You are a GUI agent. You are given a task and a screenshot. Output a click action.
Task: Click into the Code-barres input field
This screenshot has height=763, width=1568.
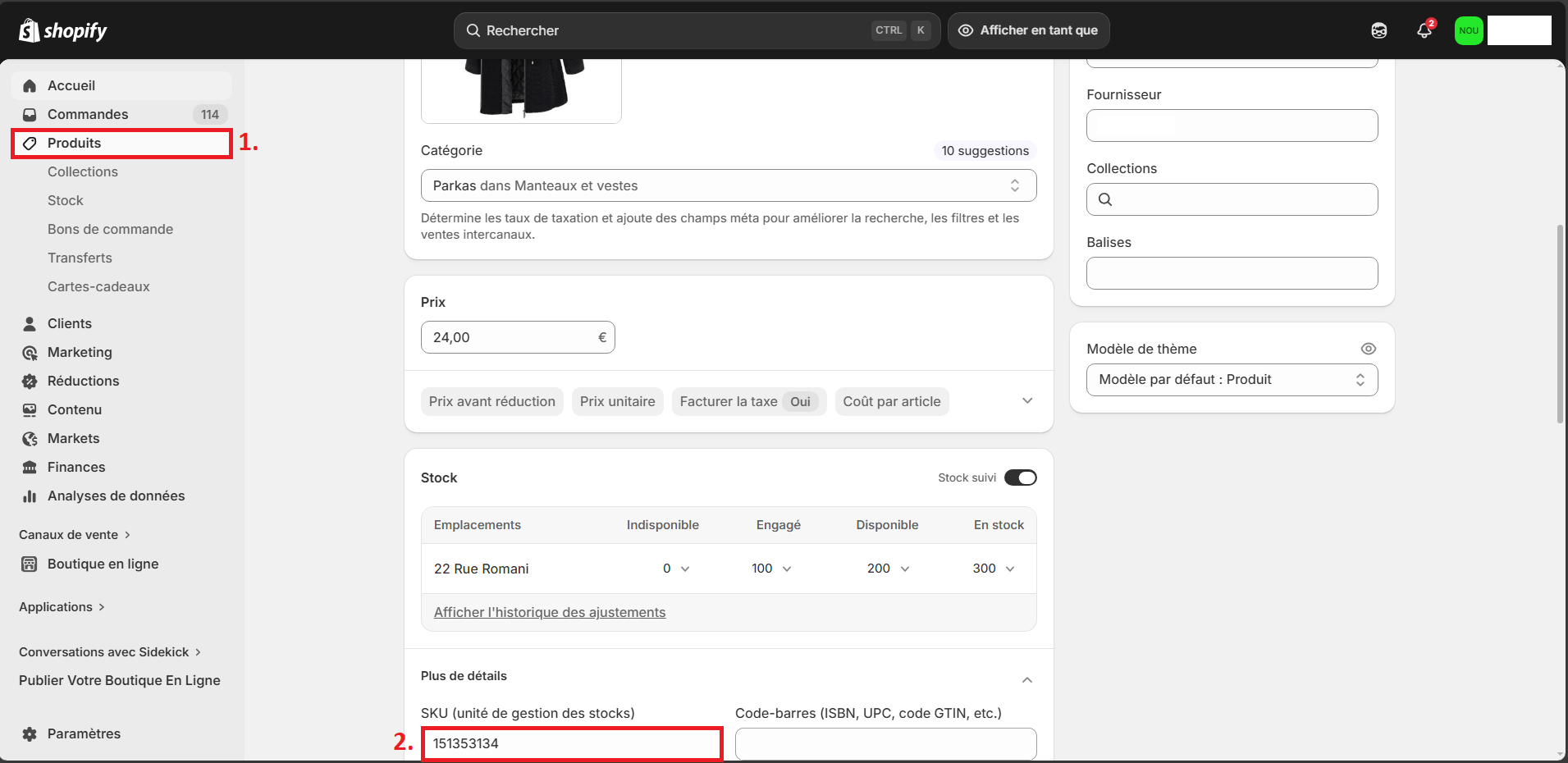[885, 744]
